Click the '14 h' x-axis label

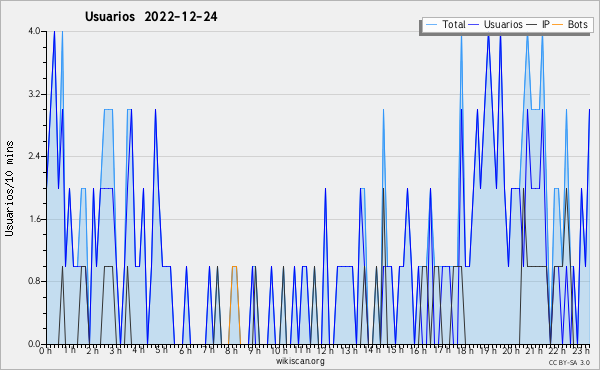tap(372, 350)
